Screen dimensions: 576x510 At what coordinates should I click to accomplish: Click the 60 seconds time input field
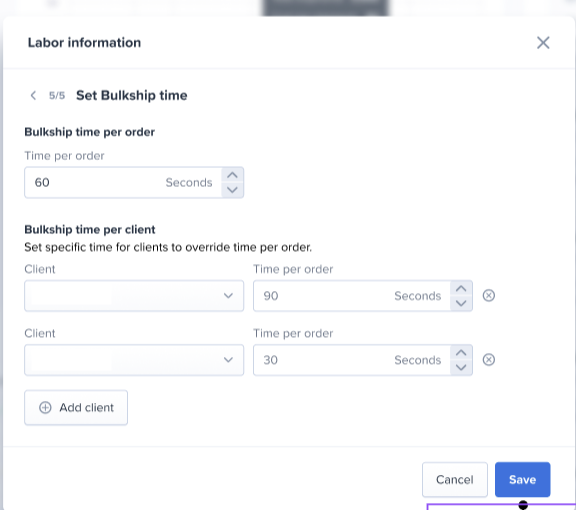coord(123,183)
